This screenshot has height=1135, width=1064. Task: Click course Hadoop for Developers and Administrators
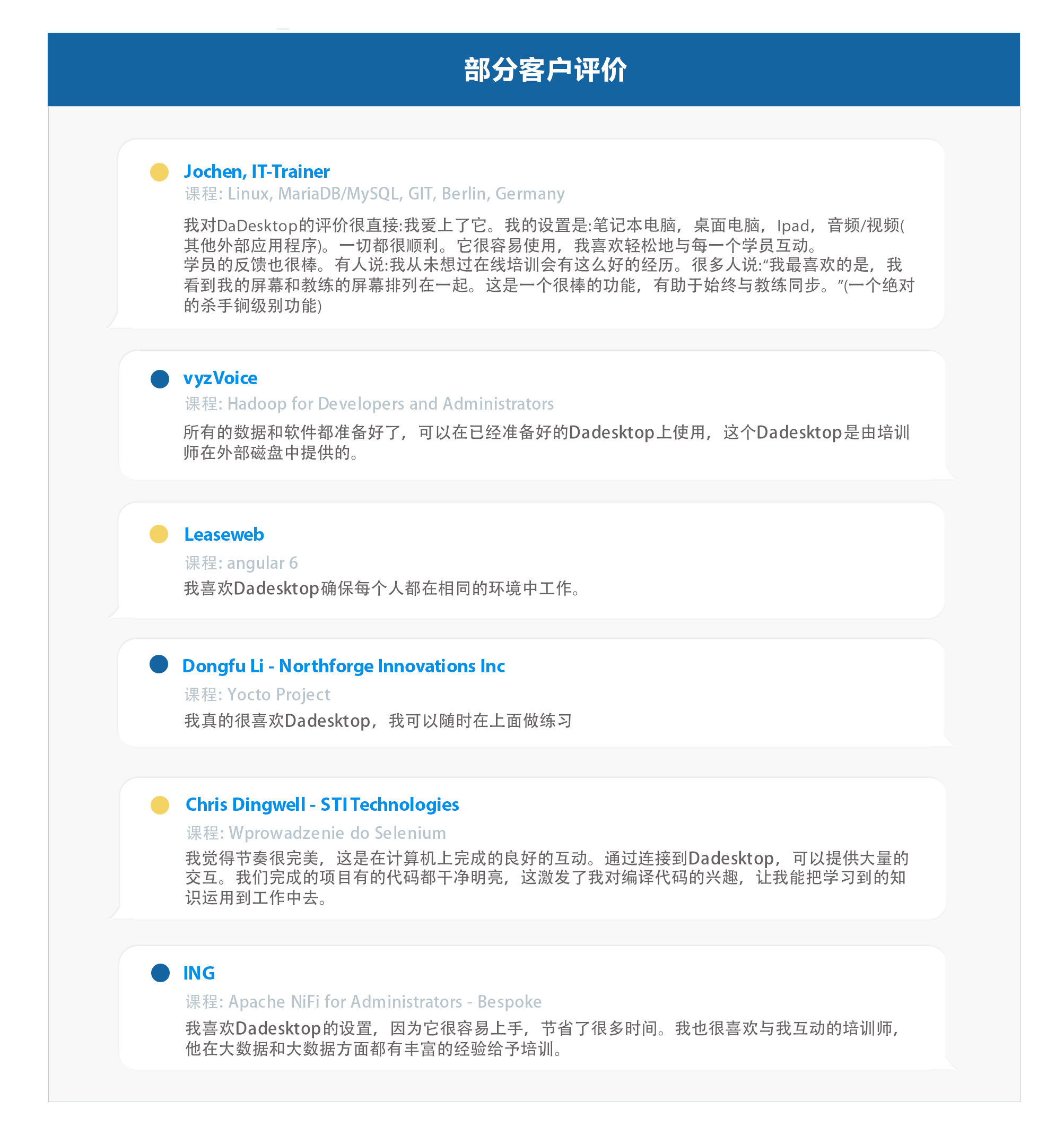click(x=369, y=404)
